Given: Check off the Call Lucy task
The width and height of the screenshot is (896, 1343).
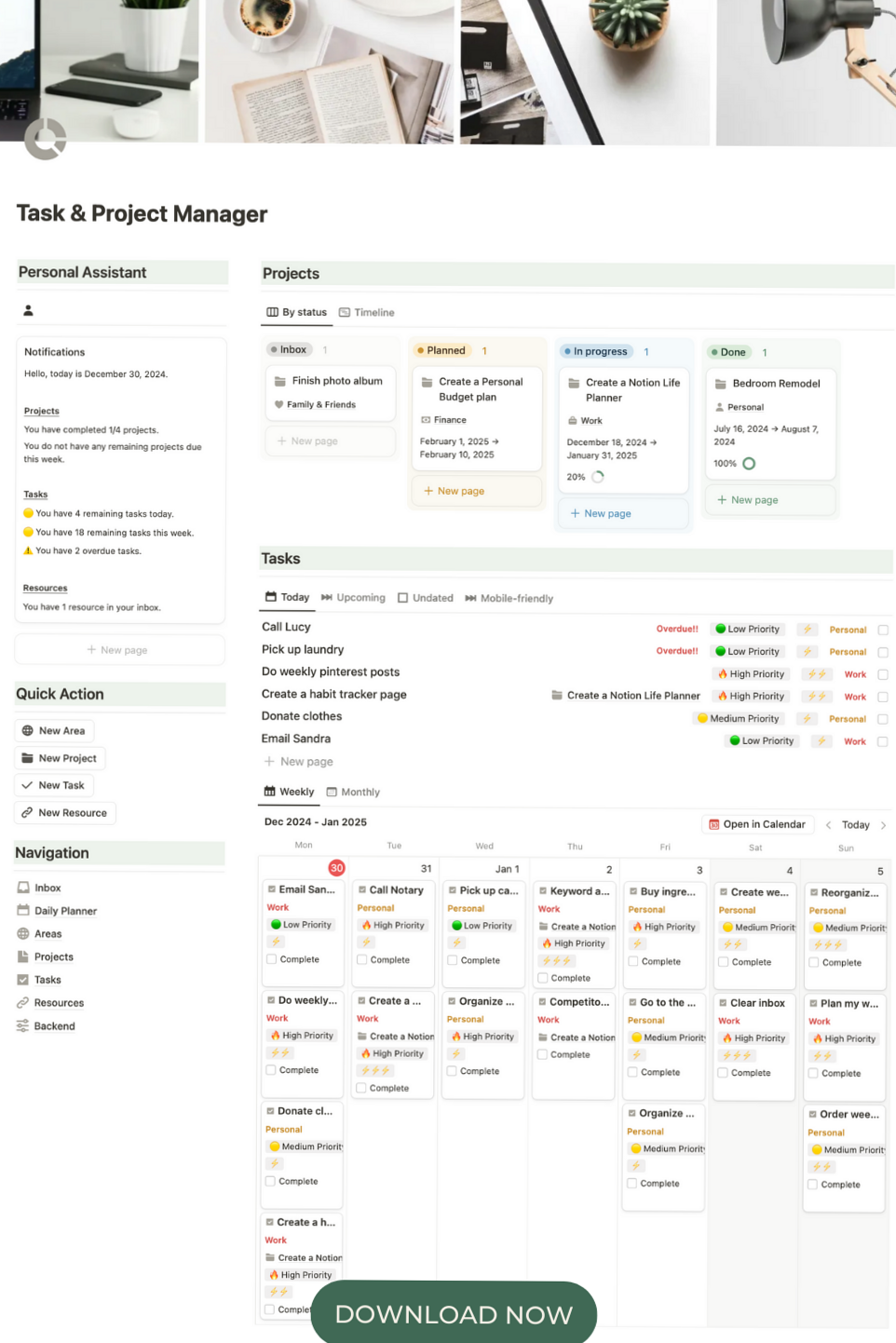Looking at the screenshot, I should click(x=882, y=629).
